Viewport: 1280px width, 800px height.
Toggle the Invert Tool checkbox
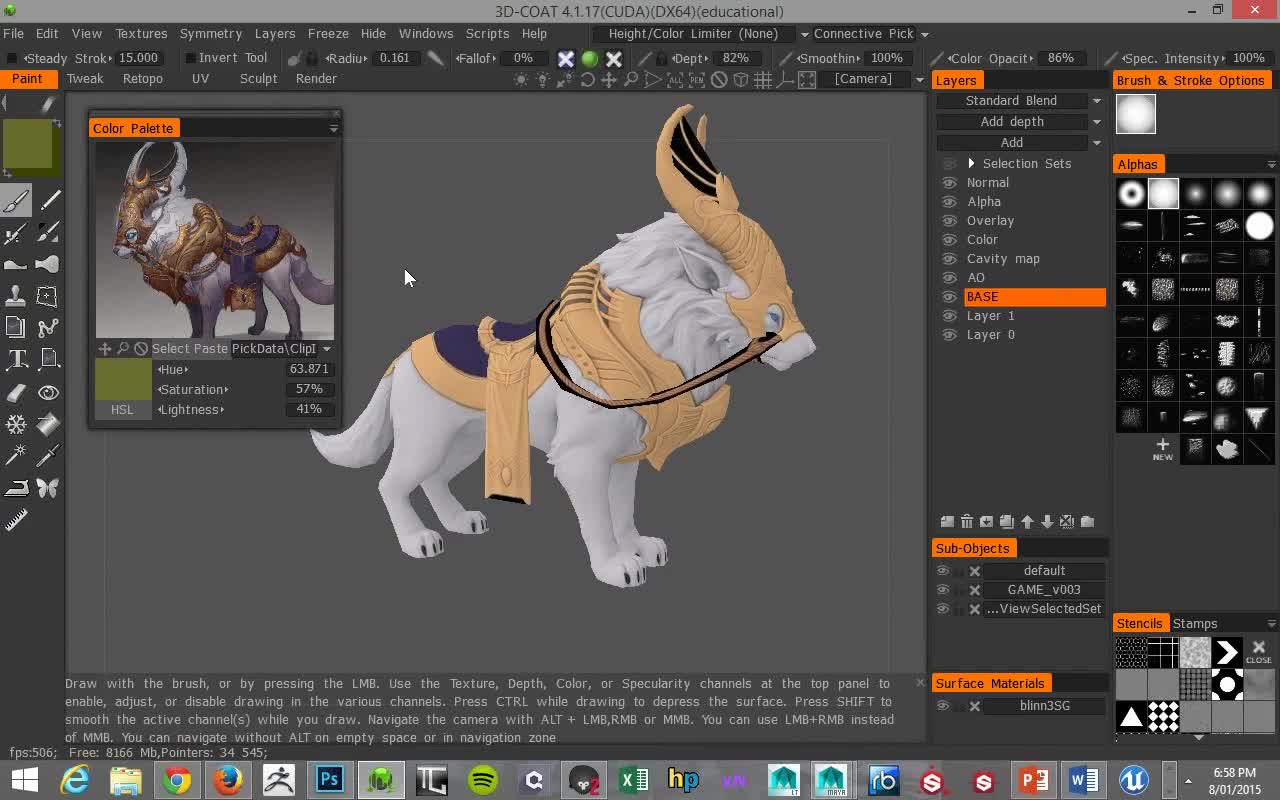pos(190,58)
